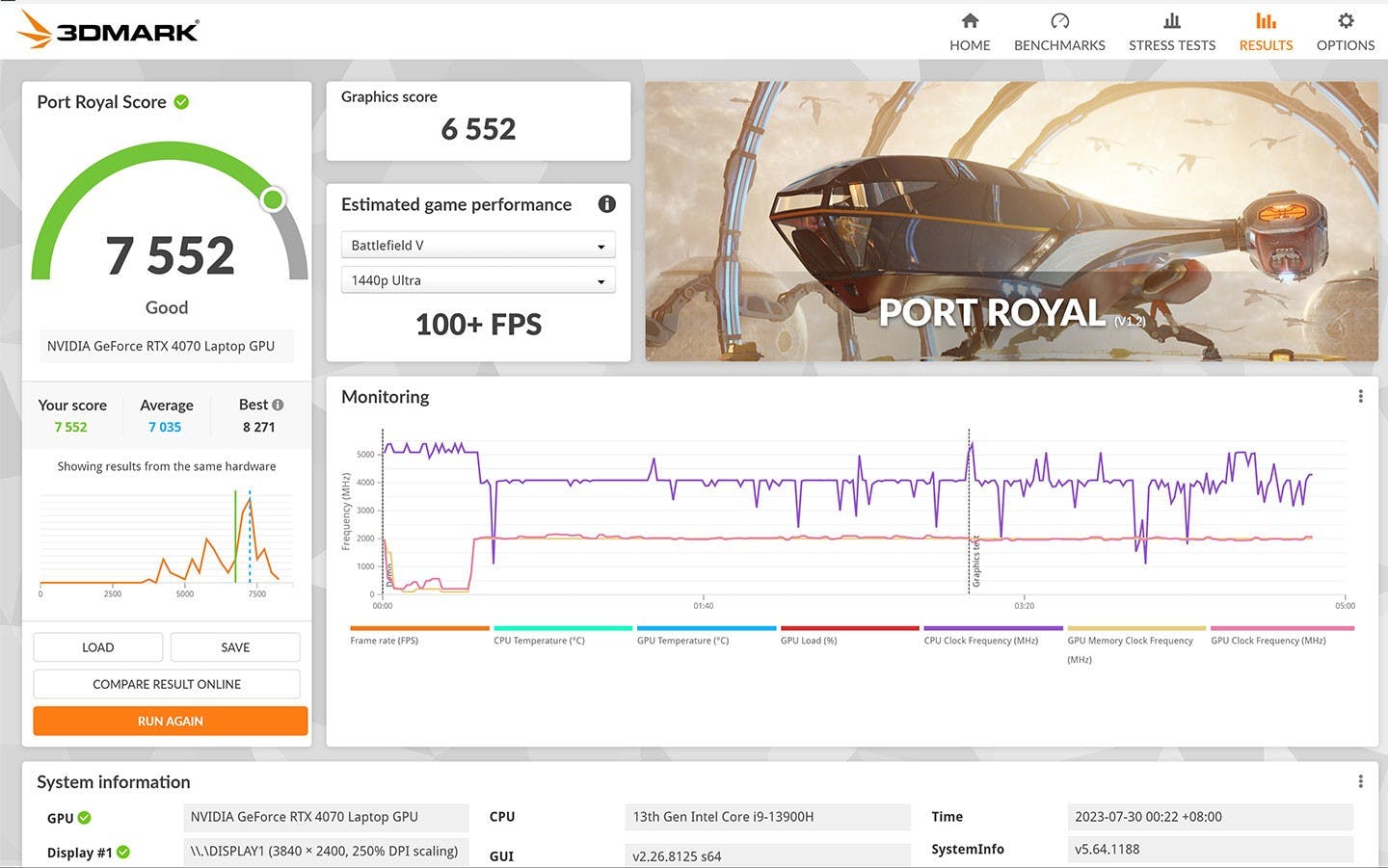
Task: Open the Monitoring panel three-dot menu
Action: (1360, 397)
